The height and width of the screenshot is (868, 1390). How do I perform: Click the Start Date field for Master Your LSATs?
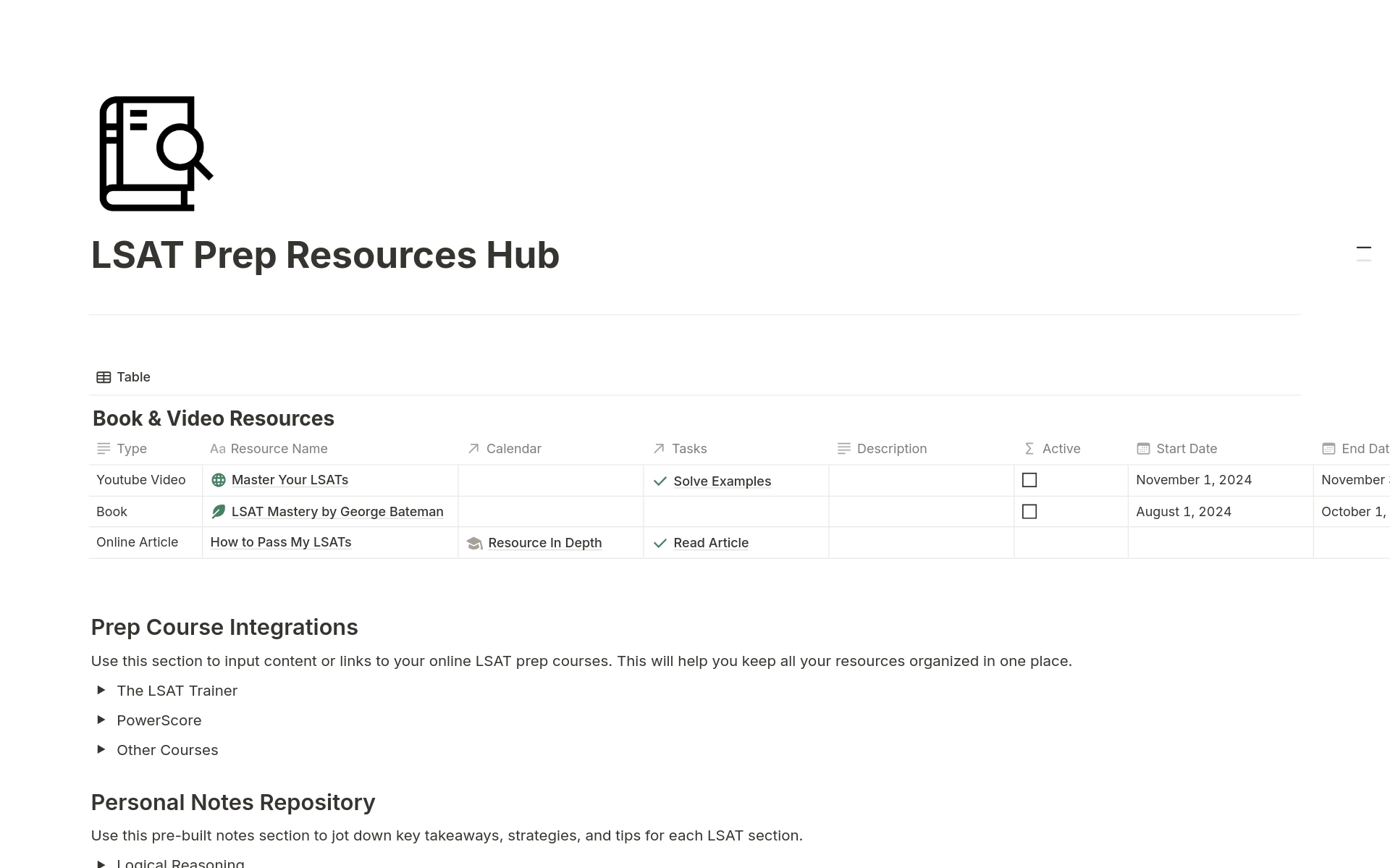(1194, 480)
